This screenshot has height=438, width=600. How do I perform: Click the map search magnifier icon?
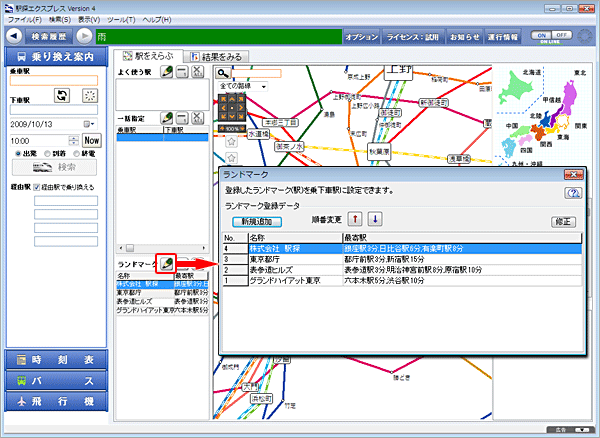tap(223, 73)
